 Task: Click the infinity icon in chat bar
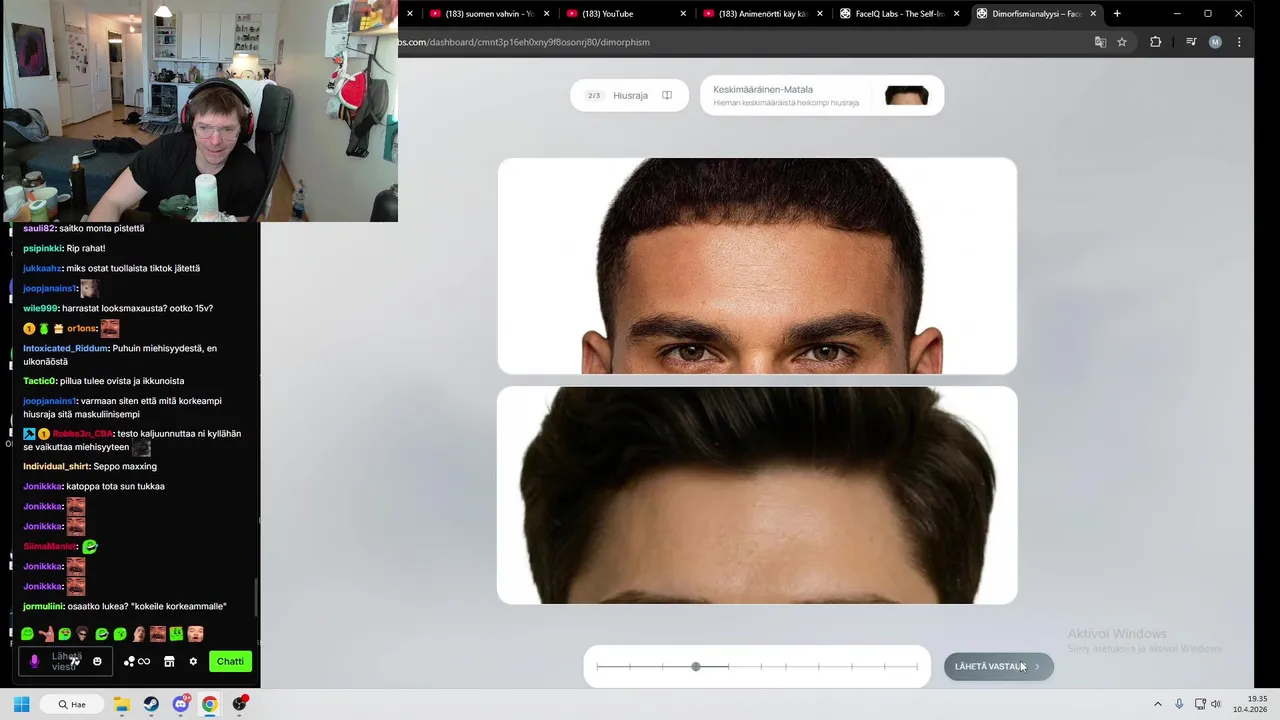point(144,661)
